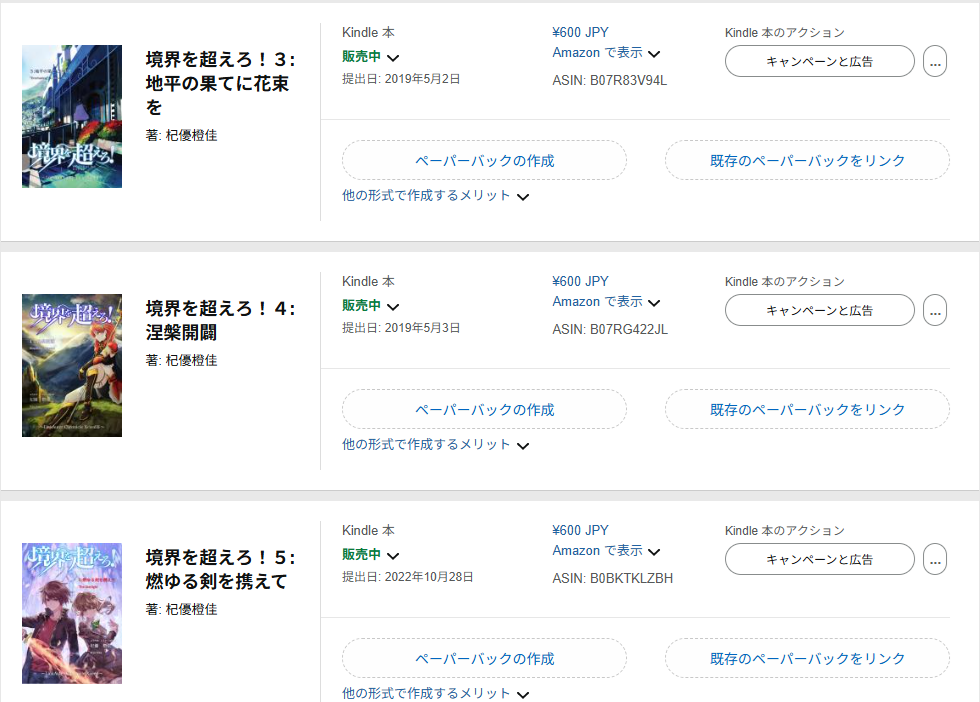Expand 他の形式で作成するメリット under volume 4
The width and height of the screenshot is (980, 702).
click(x=435, y=445)
